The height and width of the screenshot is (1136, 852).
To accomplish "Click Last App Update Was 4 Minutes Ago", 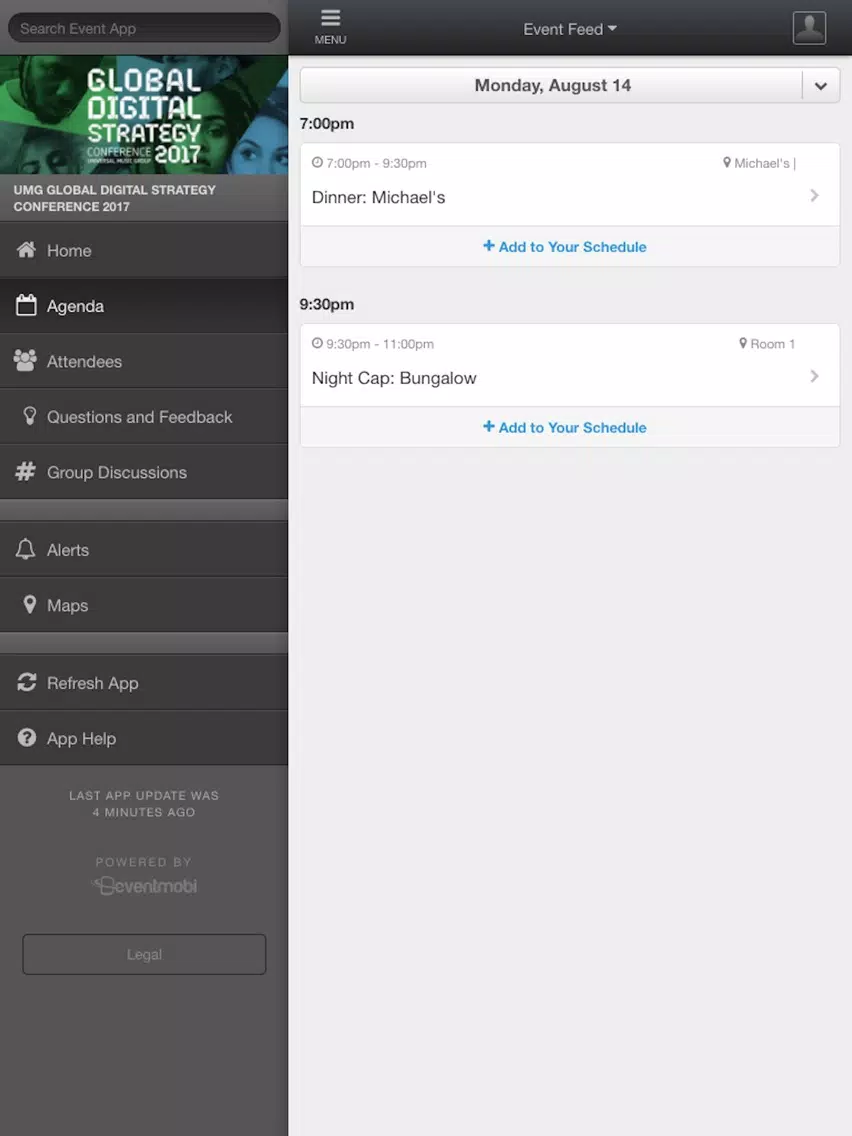I will tap(144, 803).
